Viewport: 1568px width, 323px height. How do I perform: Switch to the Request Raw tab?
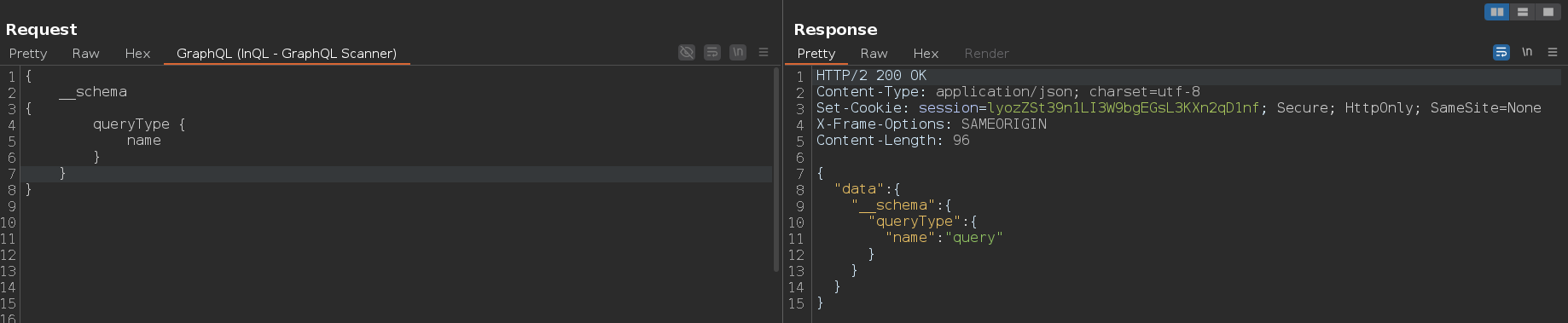click(x=85, y=54)
